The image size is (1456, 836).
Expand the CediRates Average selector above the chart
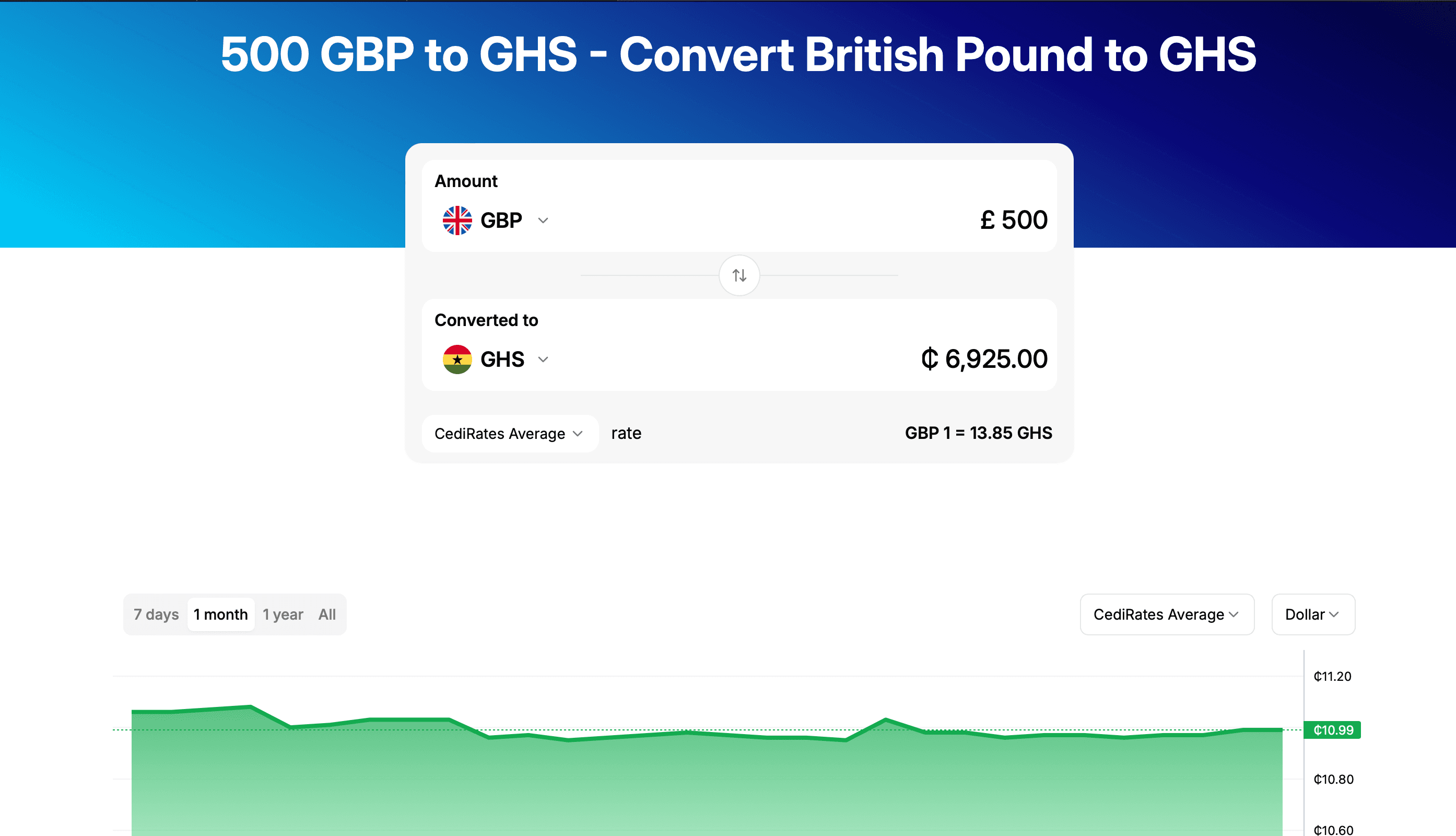pyautogui.click(x=1167, y=614)
